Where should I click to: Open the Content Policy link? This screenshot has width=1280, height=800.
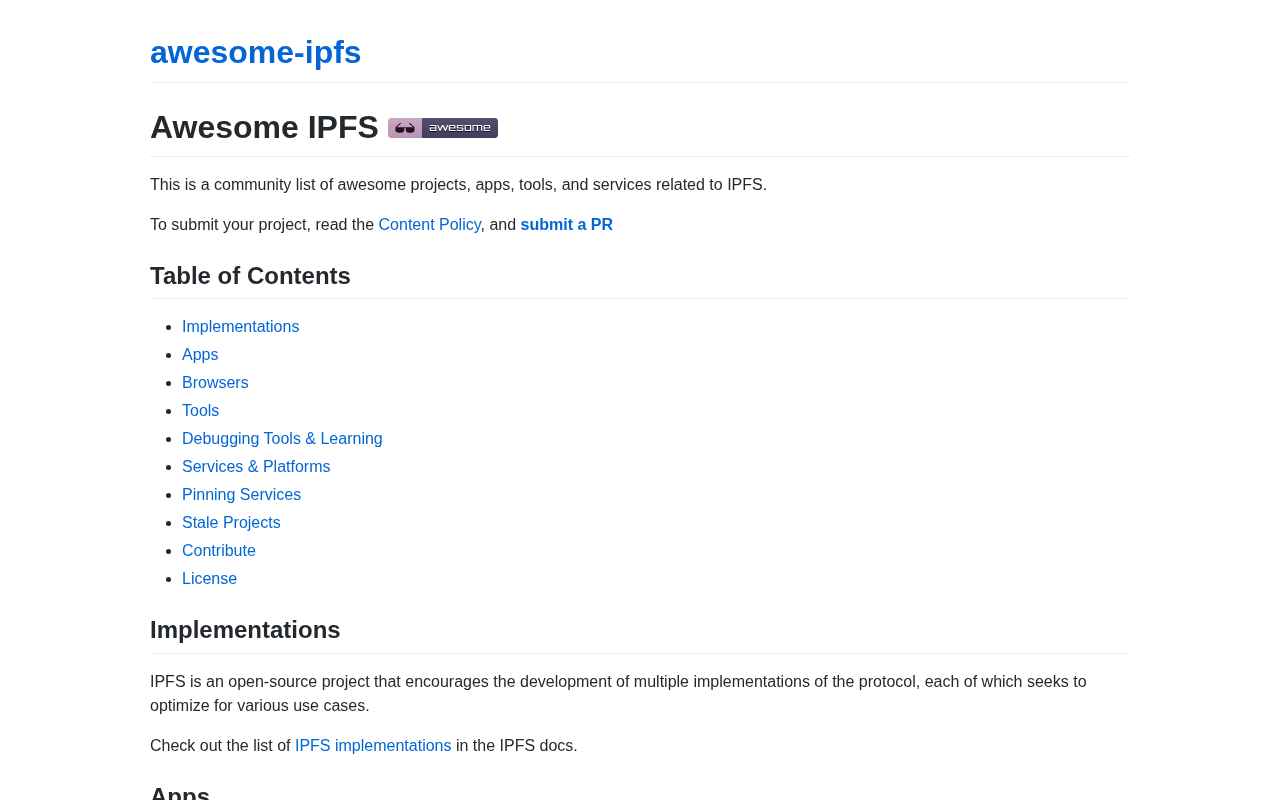(x=429, y=225)
